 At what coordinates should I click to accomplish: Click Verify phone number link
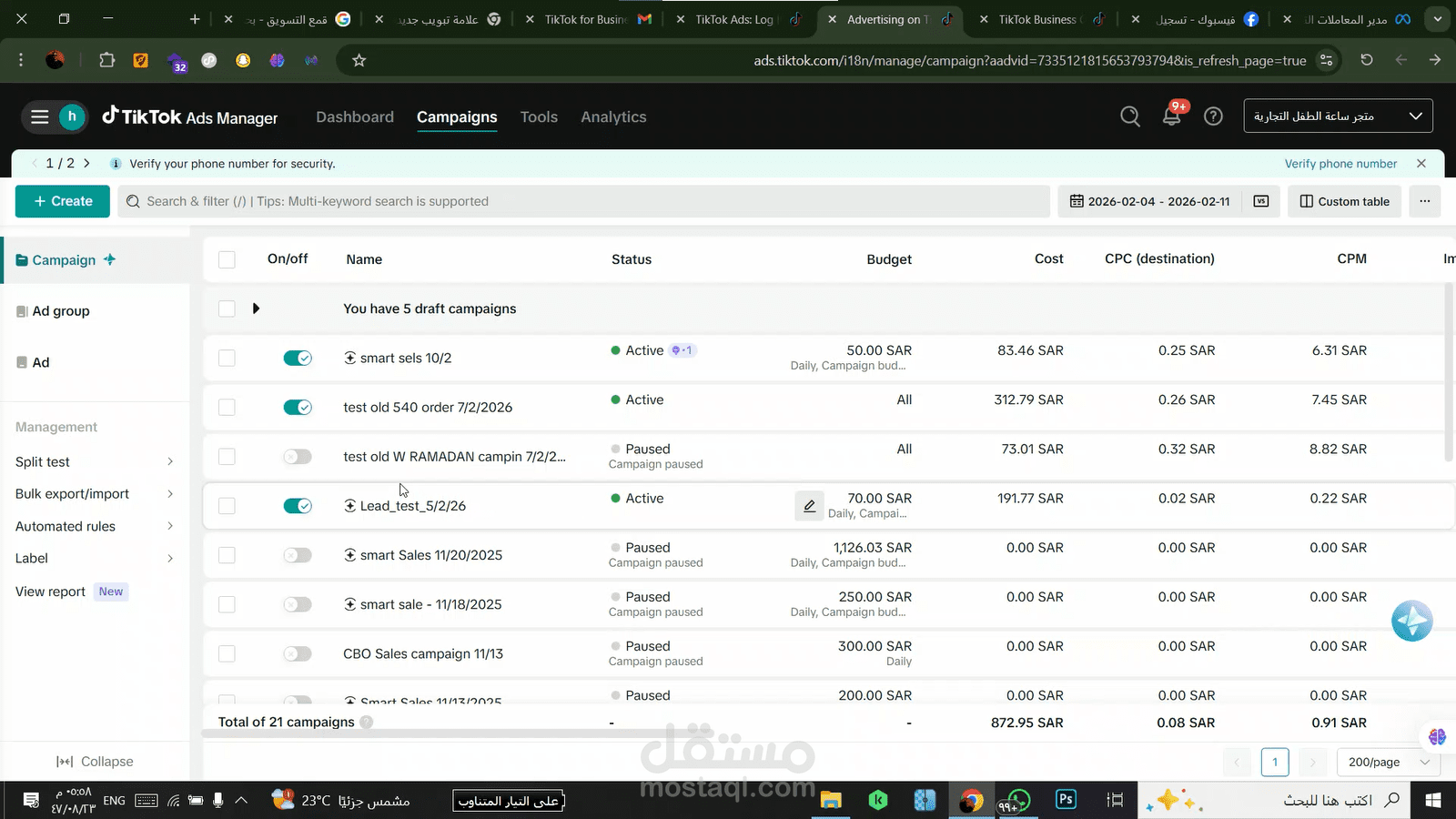point(1340,164)
